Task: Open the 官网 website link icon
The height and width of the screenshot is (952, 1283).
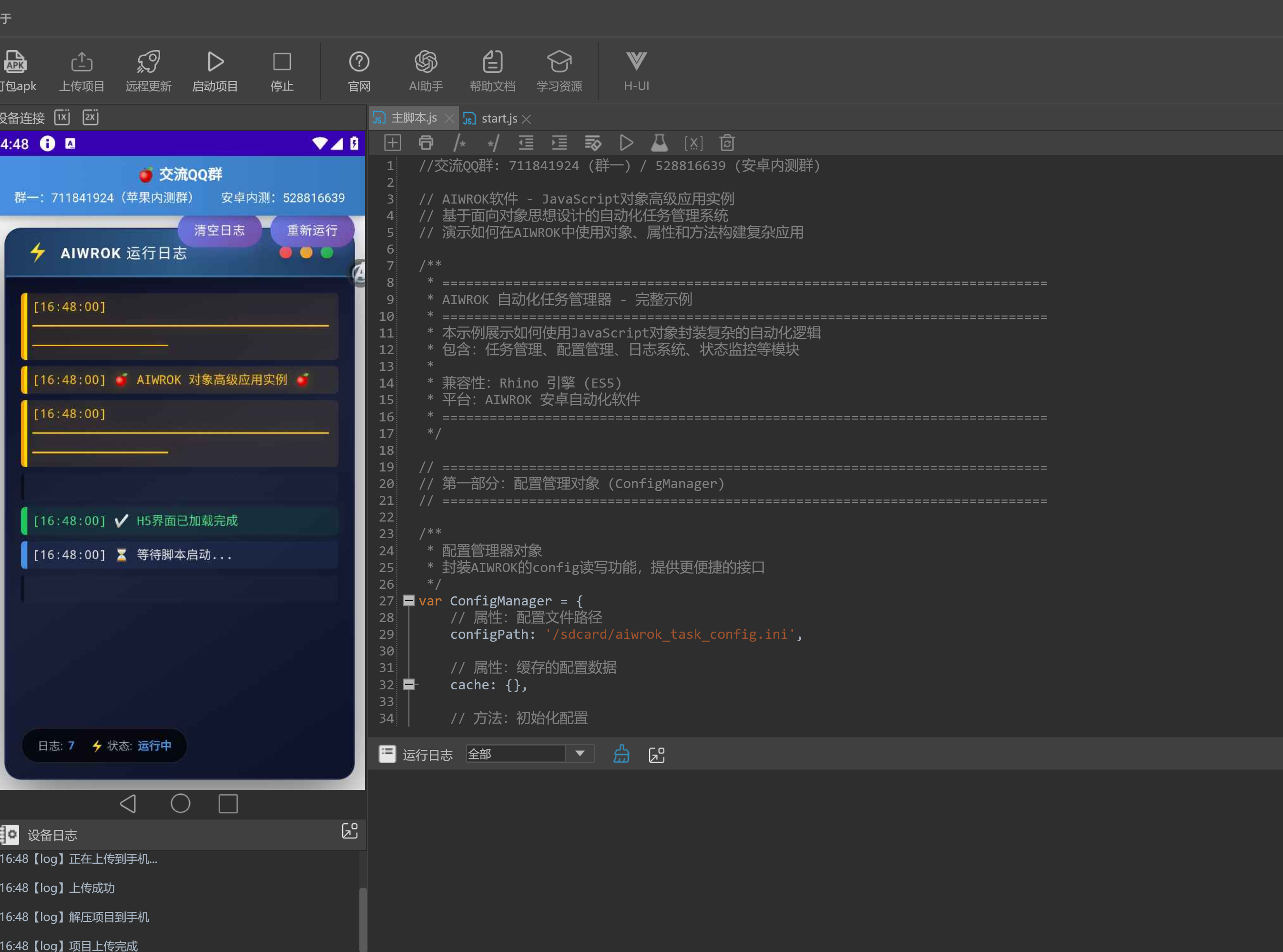Action: point(359,61)
